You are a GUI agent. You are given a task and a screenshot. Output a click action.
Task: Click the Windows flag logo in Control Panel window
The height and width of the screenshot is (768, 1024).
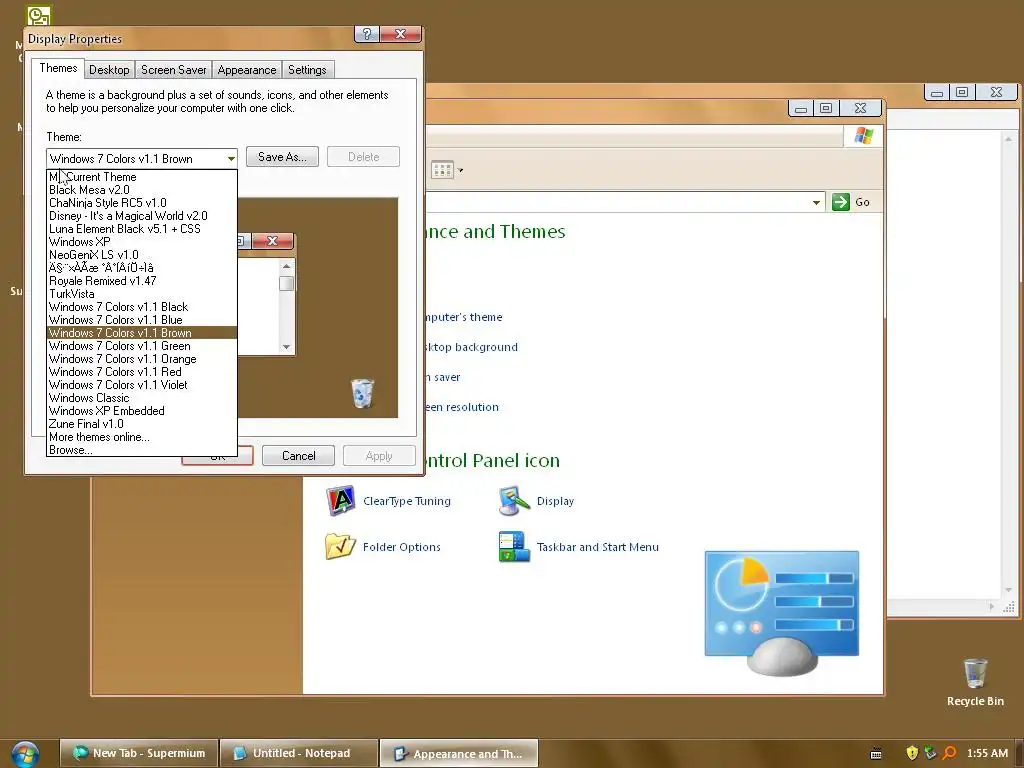(x=863, y=135)
